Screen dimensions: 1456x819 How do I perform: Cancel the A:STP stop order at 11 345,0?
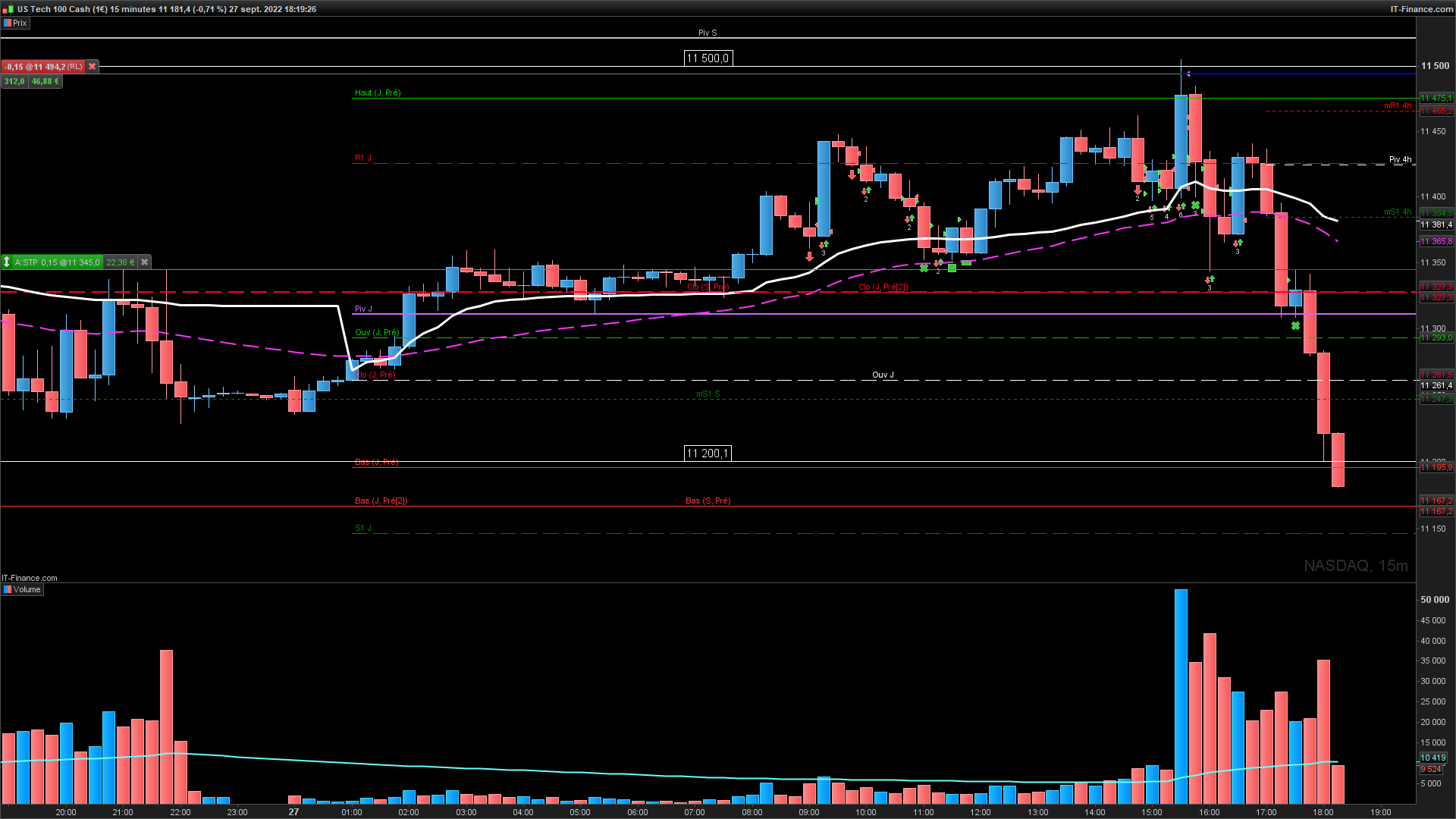tap(145, 262)
